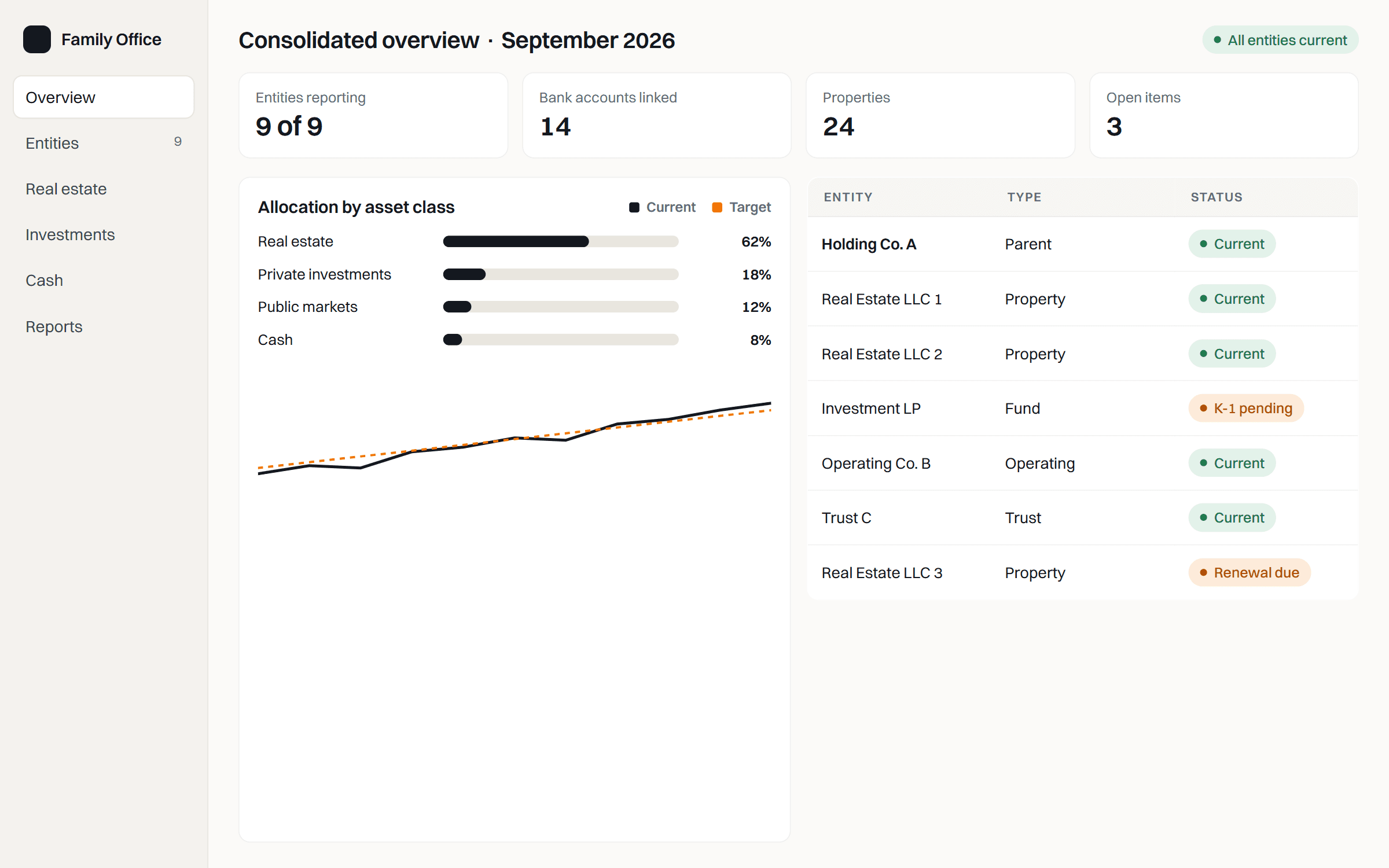
Task: Click the ENTITY column header
Action: (848, 197)
